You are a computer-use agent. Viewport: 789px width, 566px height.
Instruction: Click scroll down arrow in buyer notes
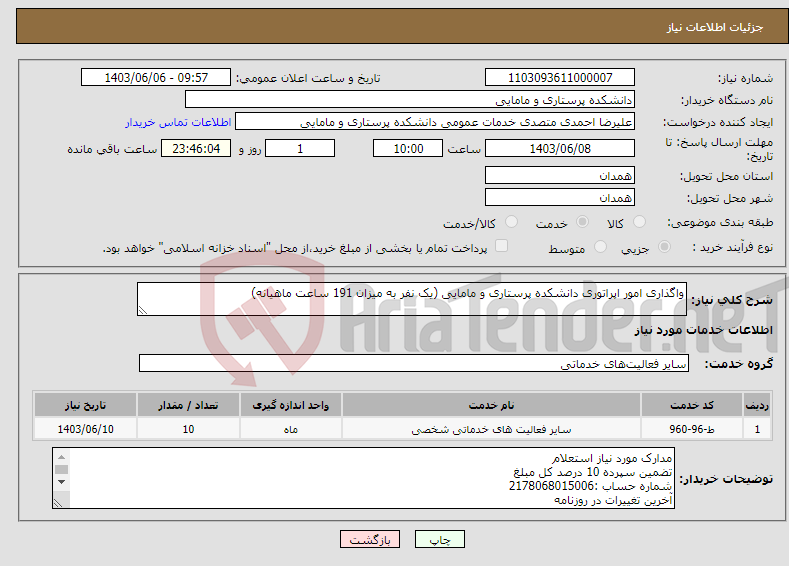coord(61,482)
